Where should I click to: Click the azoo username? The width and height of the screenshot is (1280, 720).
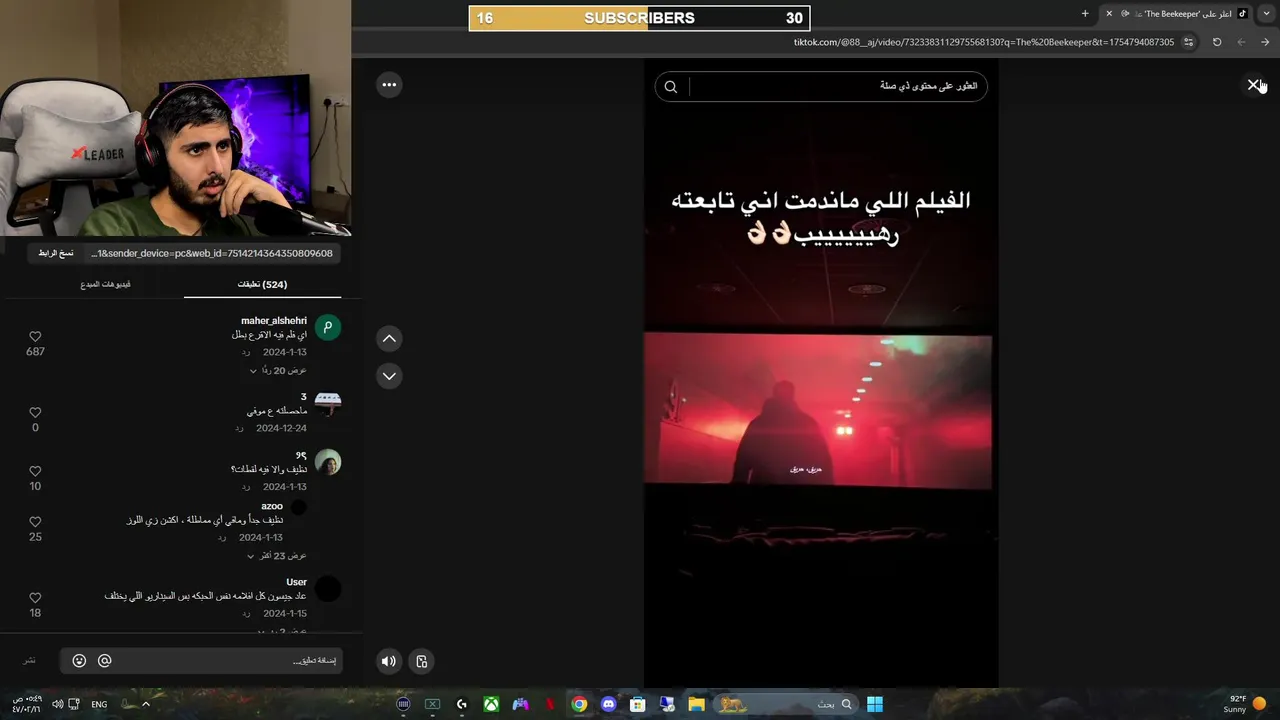(x=272, y=506)
